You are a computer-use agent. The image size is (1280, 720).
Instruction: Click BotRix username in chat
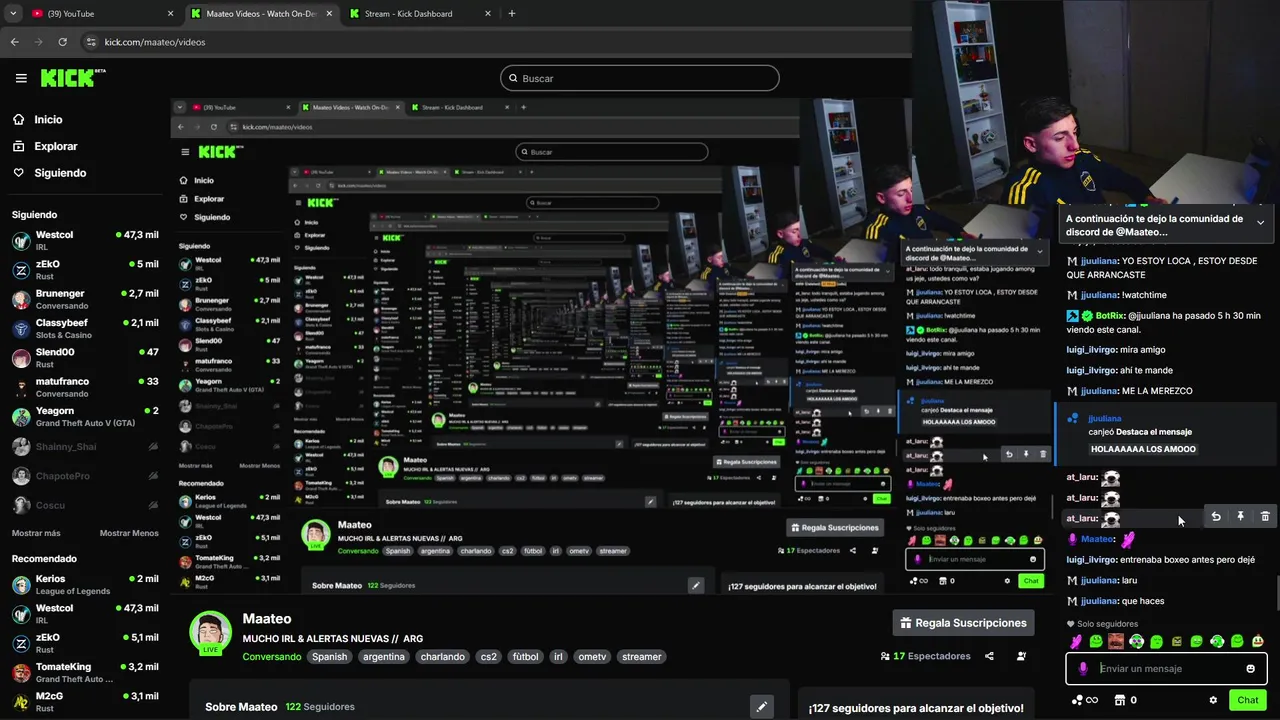click(x=1109, y=315)
